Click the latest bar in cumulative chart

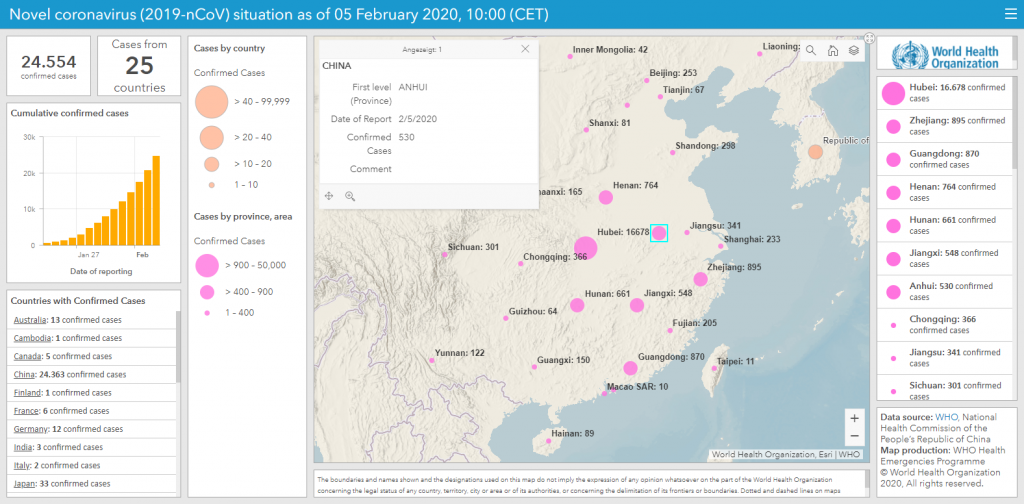click(157, 200)
